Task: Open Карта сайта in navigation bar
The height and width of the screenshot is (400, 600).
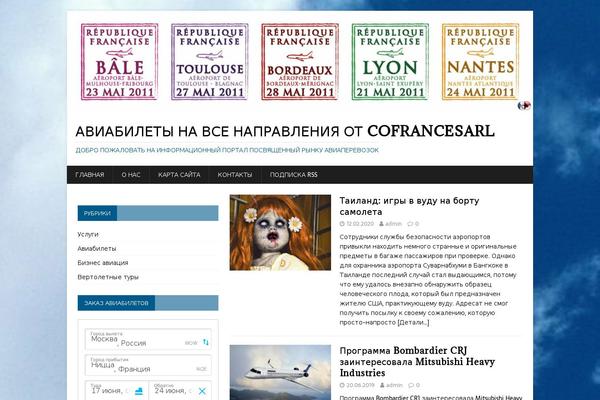Action: [x=179, y=175]
